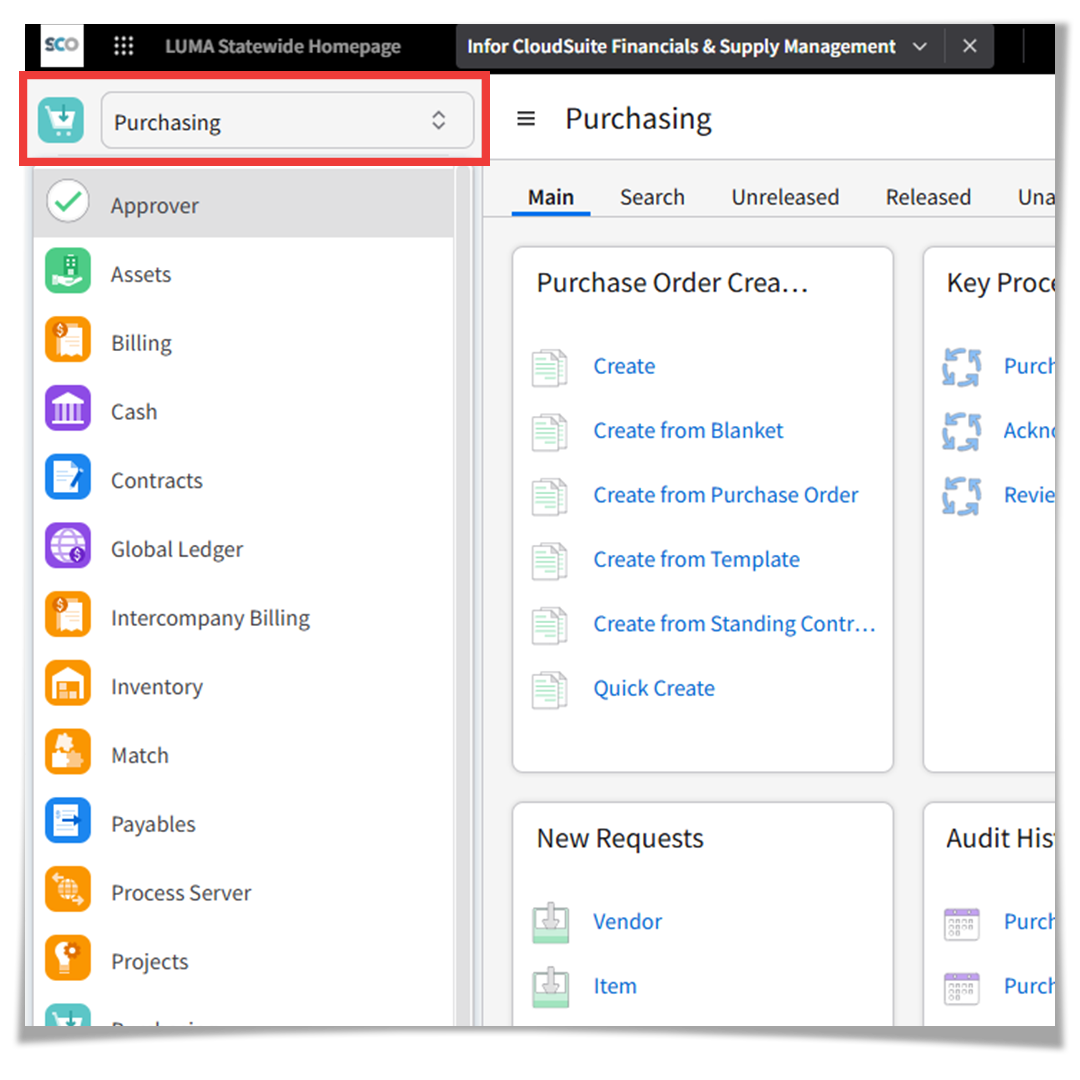Select the Infor CloudSuite Financials tab
This screenshot has height=1080, width=1080.
[x=681, y=46]
